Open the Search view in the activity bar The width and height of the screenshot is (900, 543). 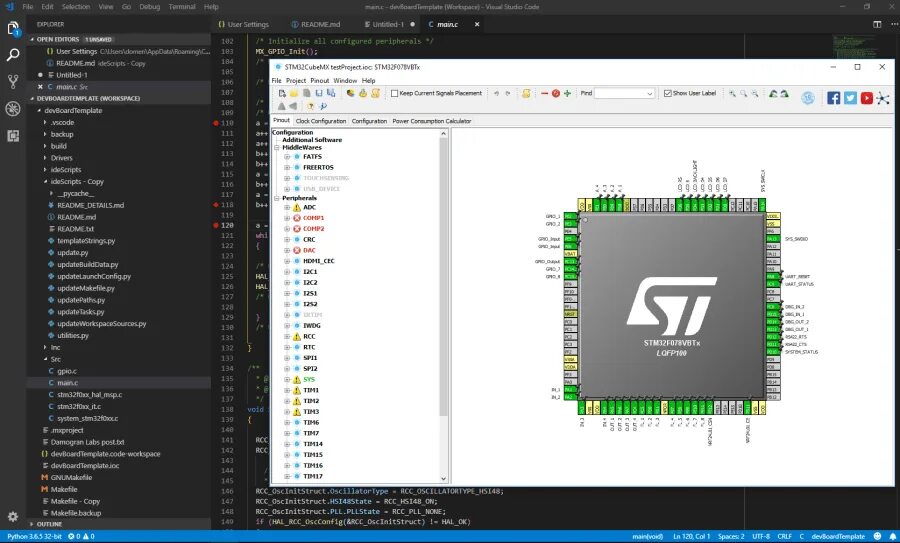(x=13, y=55)
